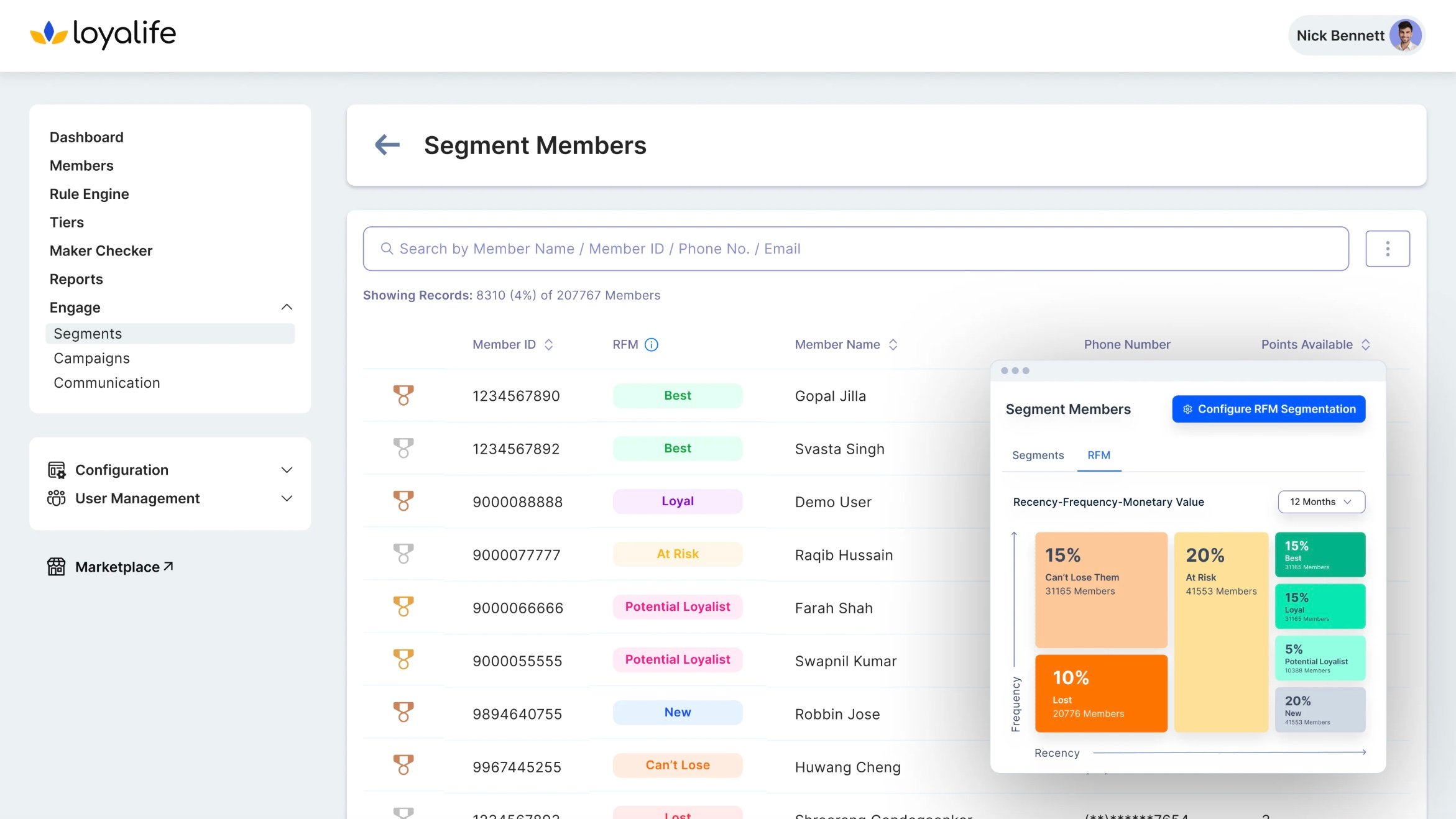This screenshot has height=819, width=1456.
Task: Click Configure RFM Segmentation button
Action: [x=1268, y=409]
